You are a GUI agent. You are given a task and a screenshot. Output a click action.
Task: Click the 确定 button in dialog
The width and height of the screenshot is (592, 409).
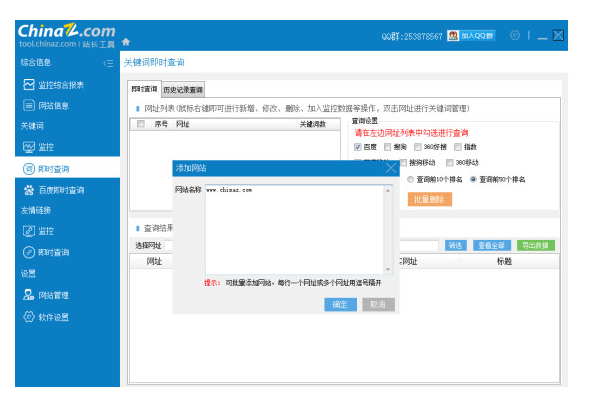coord(340,304)
